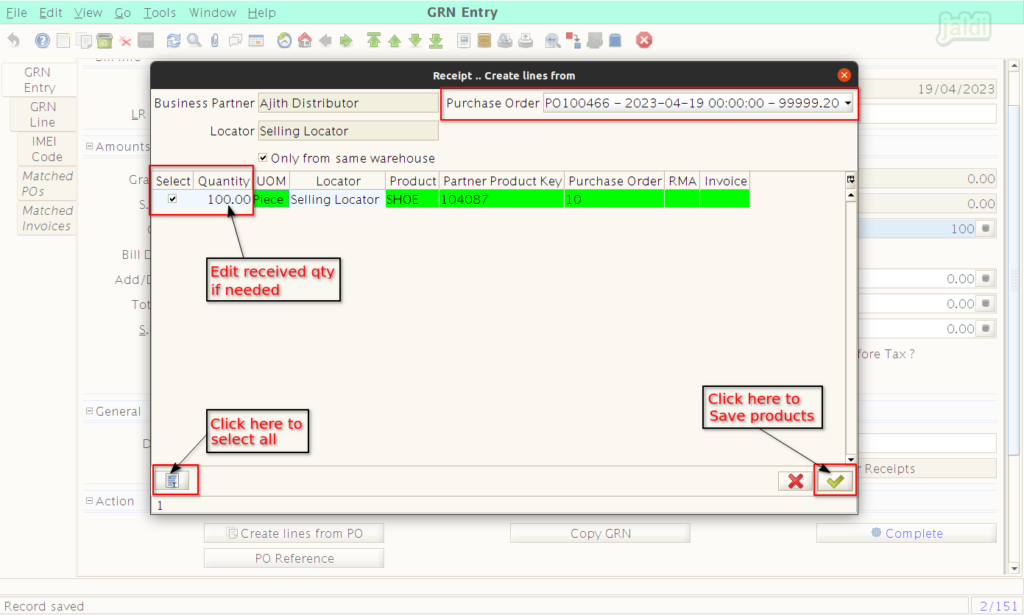Click the PO Reference button

click(x=294, y=558)
